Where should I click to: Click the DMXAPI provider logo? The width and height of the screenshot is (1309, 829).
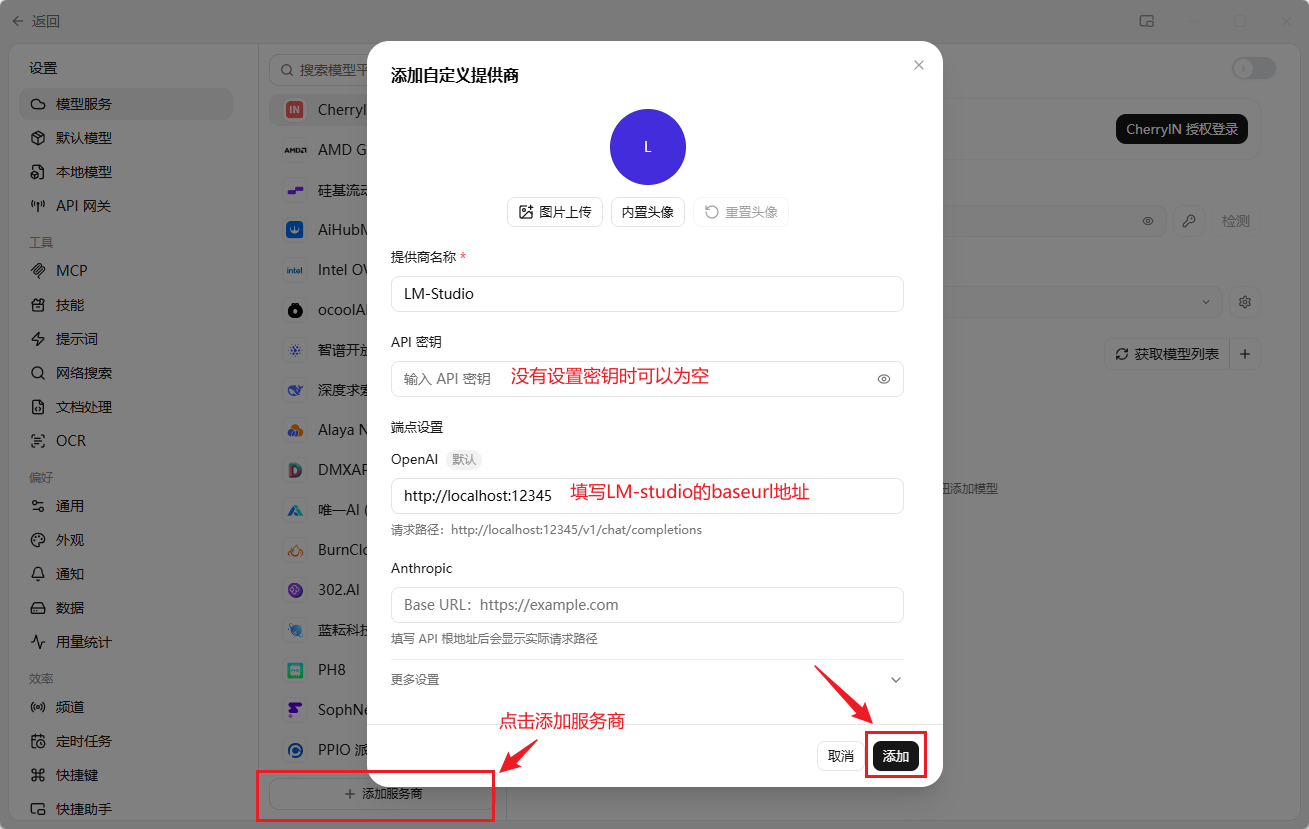(x=294, y=470)
